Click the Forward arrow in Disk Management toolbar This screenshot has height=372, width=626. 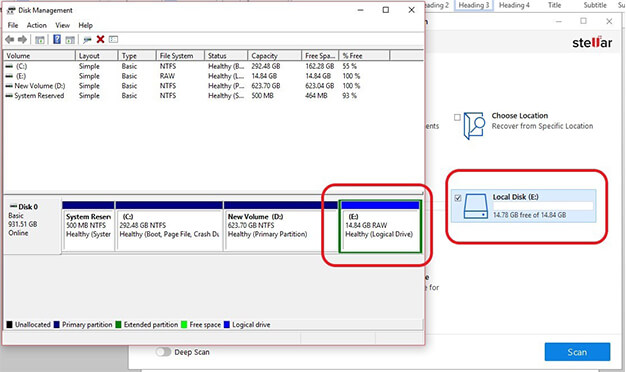point(22,40)
